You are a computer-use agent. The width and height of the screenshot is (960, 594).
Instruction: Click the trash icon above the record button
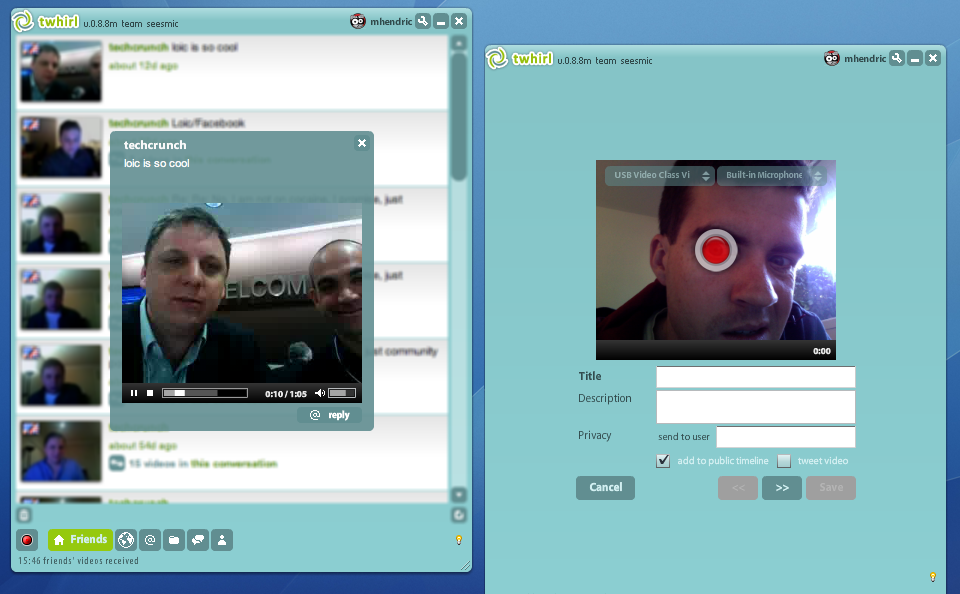tap(24, 515)
